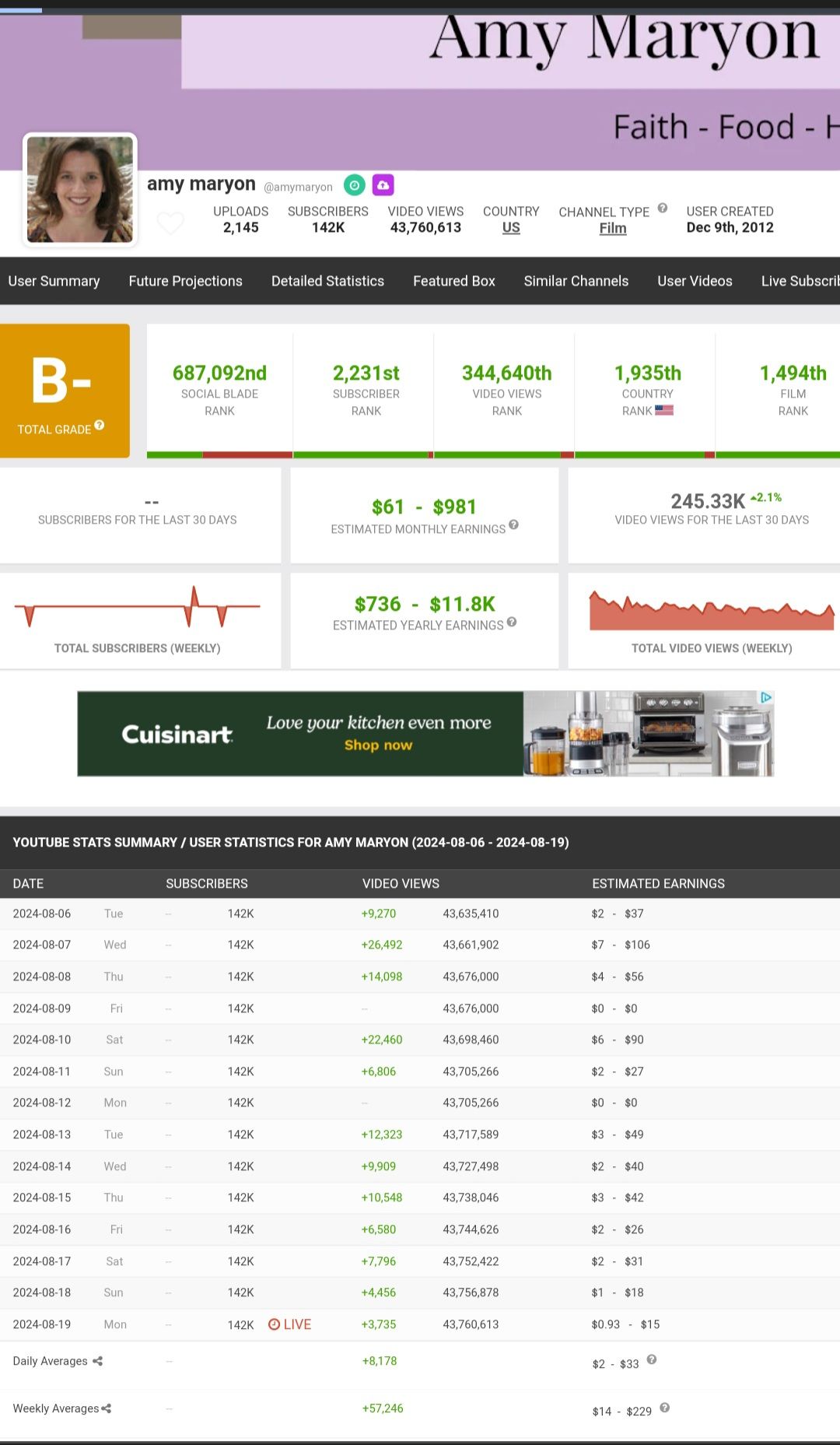
Task: Click Total Grade question mark icon
Action: 100,426
